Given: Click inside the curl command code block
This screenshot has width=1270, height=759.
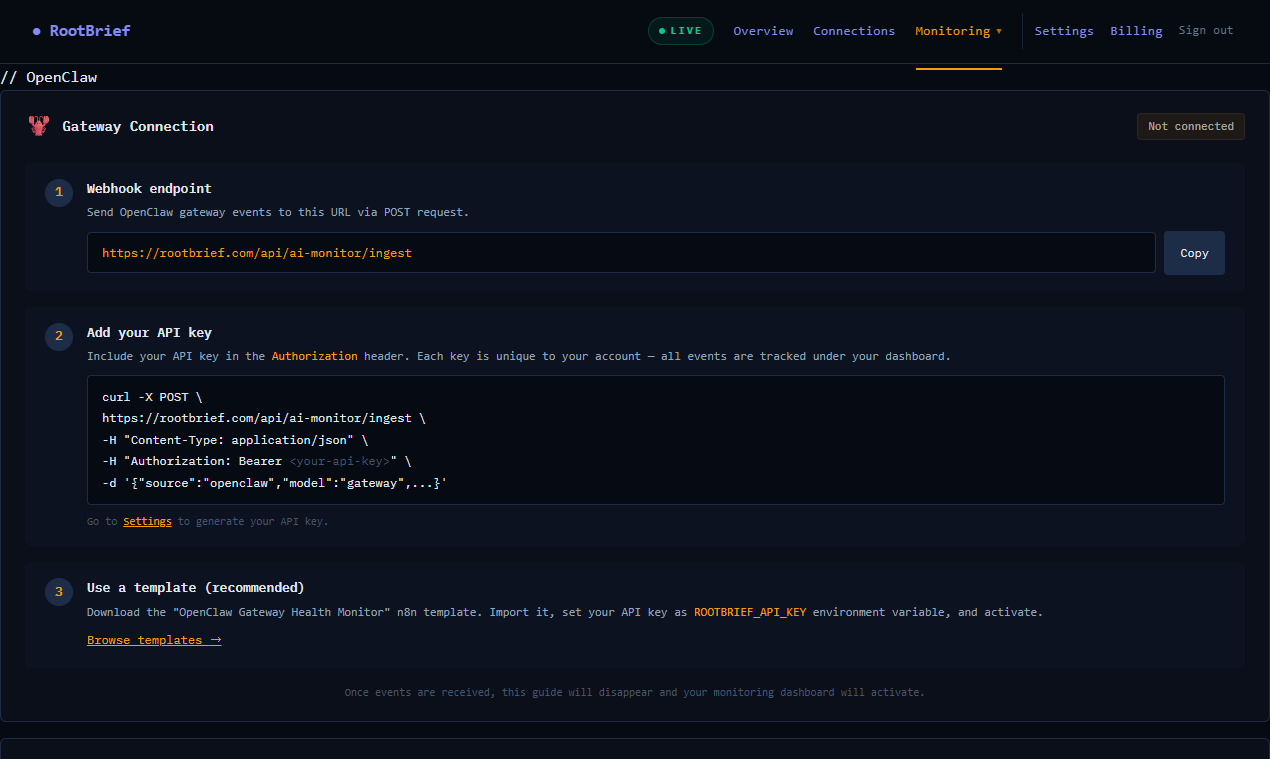Looking at the screenshot, I should click(x=655, y=440).
